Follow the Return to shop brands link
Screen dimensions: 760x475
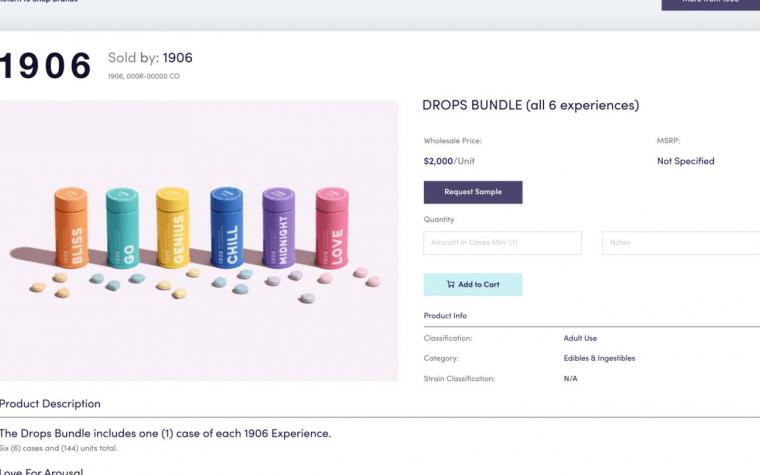(39, 1)
